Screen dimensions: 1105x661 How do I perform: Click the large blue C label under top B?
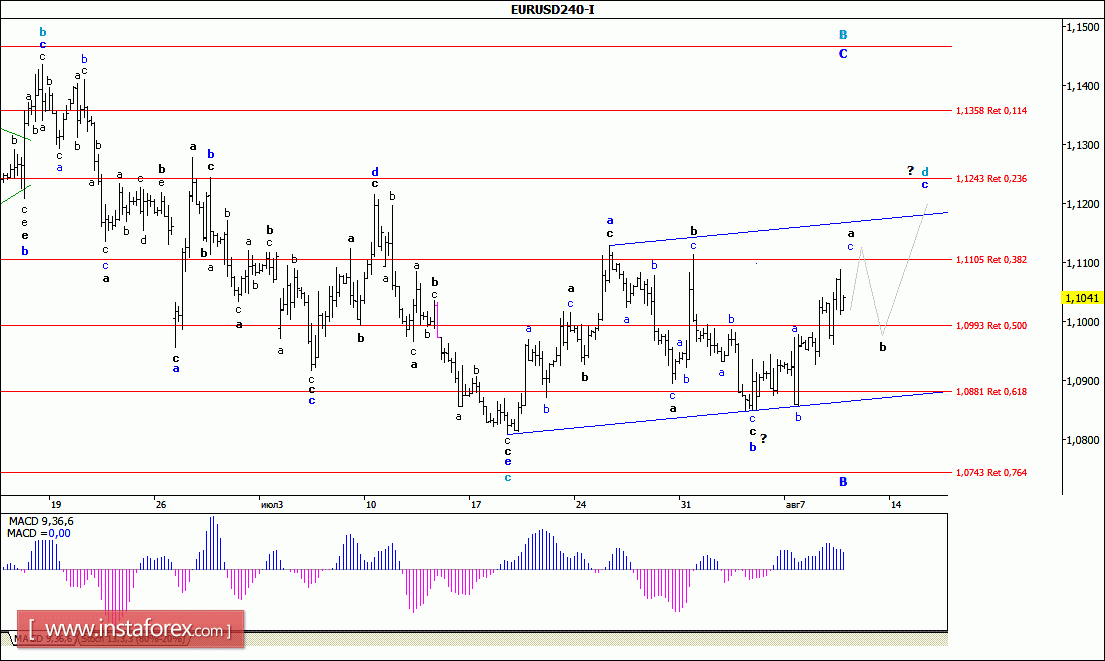click(843, 54)
